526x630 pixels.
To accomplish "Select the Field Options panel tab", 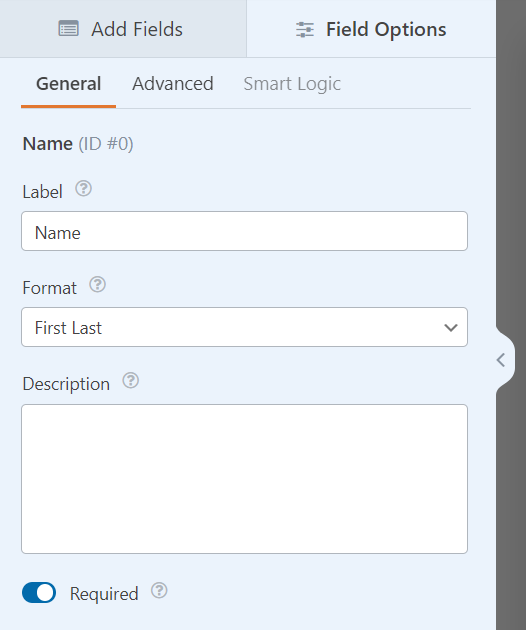I will pos(371,29).
